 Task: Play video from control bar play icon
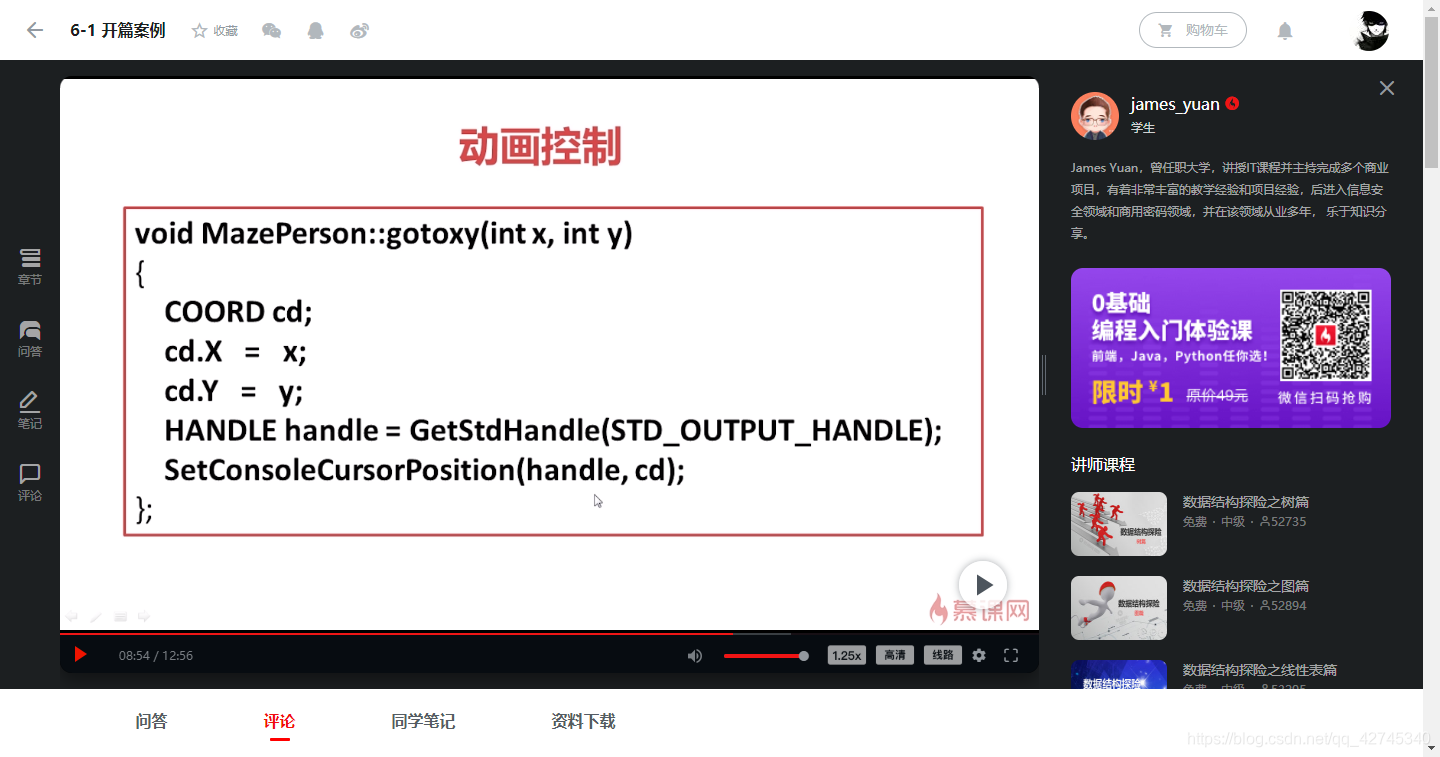tap(80, 655)
